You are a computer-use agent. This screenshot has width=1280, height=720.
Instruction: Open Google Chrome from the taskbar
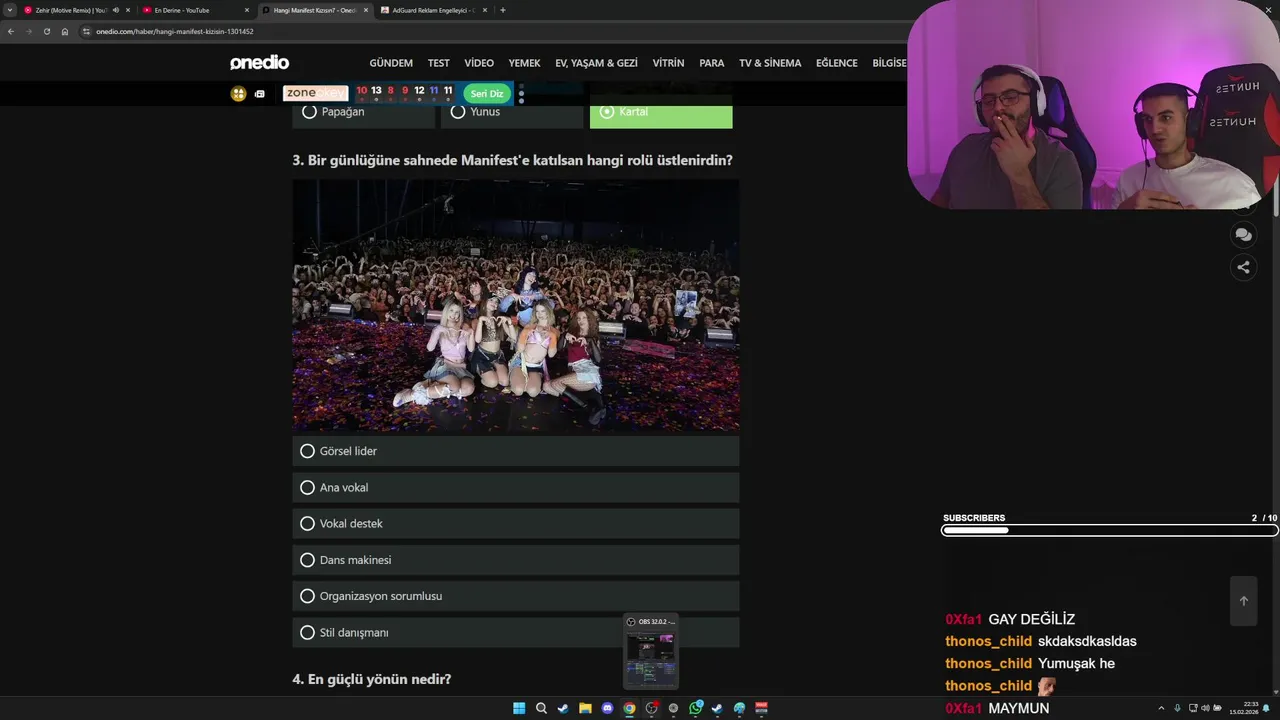[629, 708]
